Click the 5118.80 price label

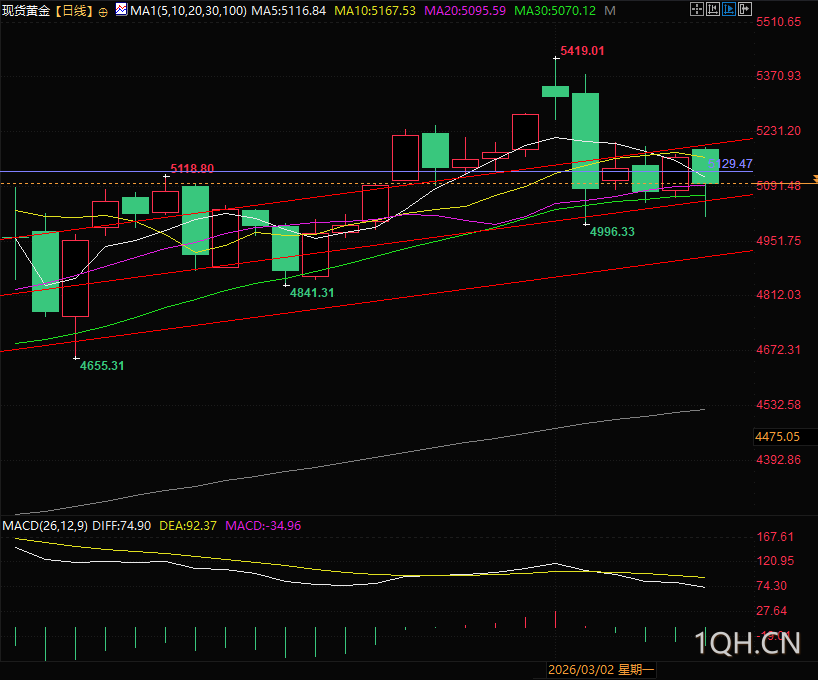point(192,168)
